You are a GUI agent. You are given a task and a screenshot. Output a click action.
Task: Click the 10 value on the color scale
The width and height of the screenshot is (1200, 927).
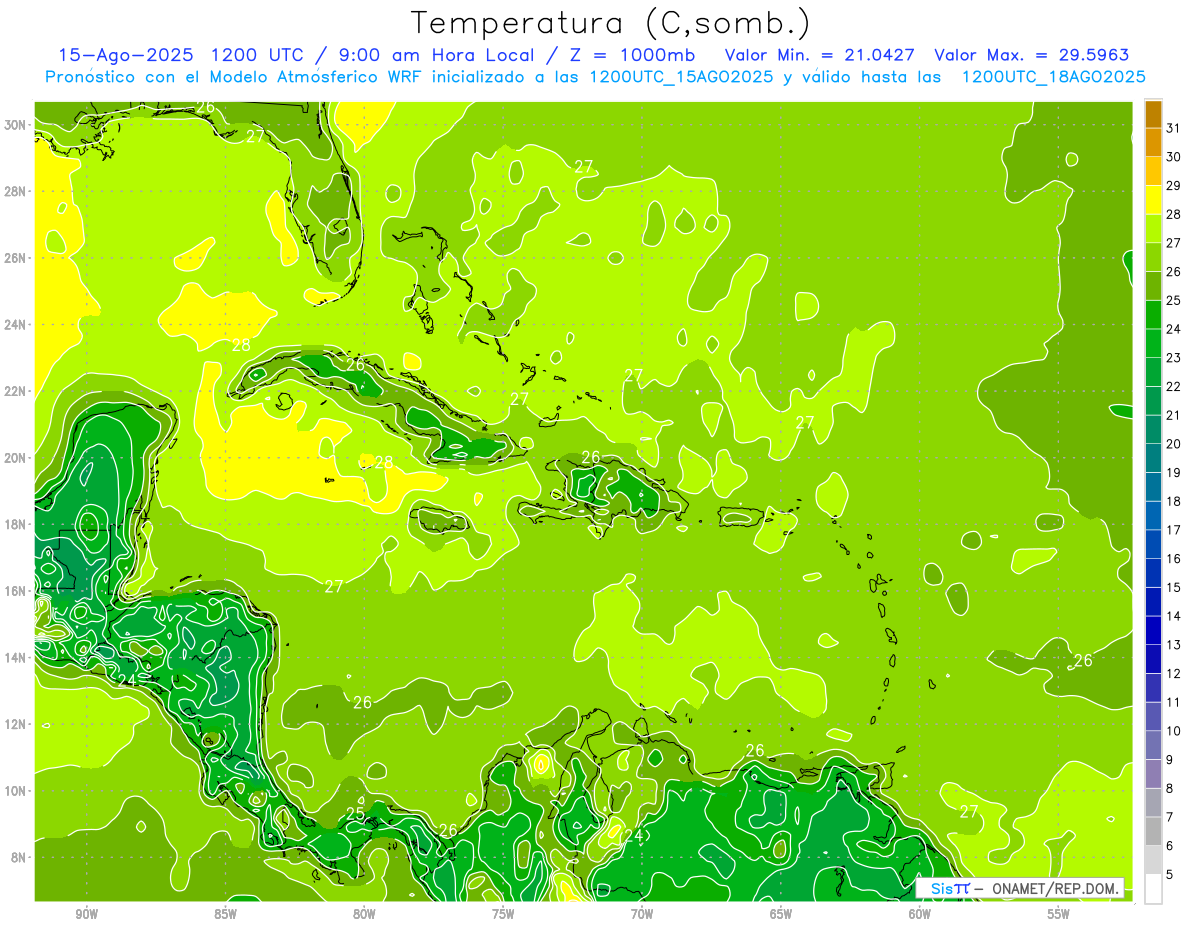[x=1174, y=731]
